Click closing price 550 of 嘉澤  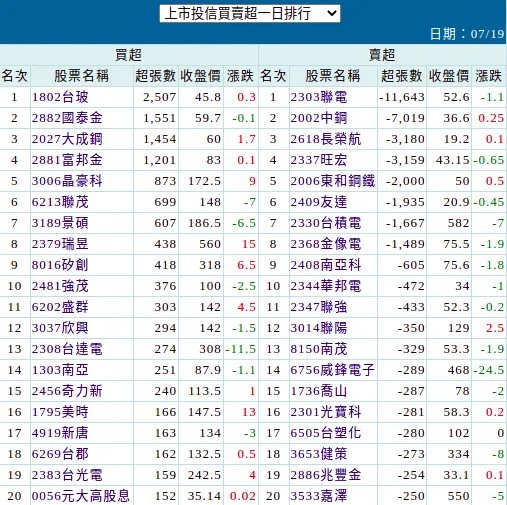(x=458, y=496)
